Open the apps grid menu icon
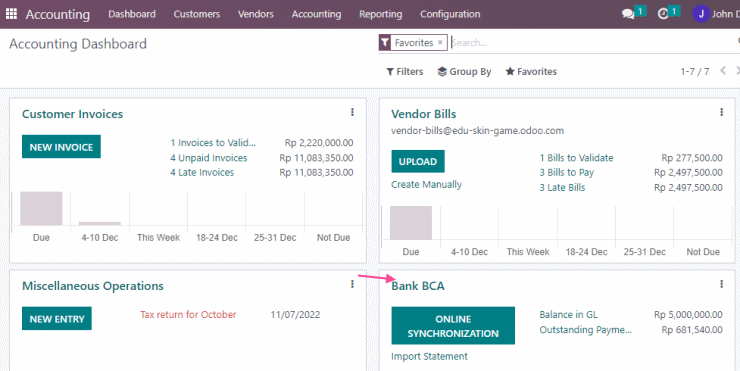Viewport: 740px width, 371px height. (x=11, y=14)
